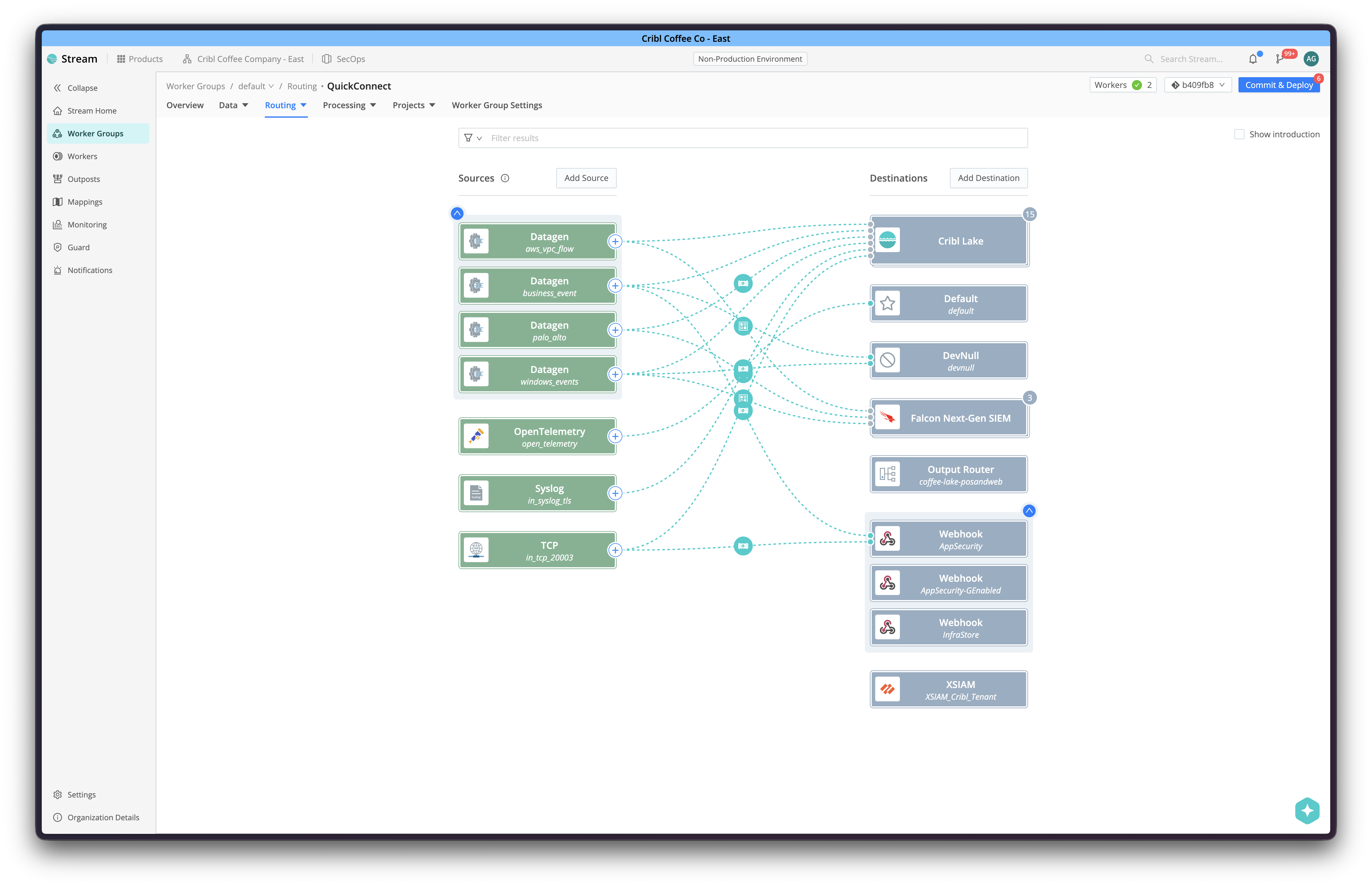
Task: Open the git branch icon with 99+ badge
Action: pos(1280,59)
